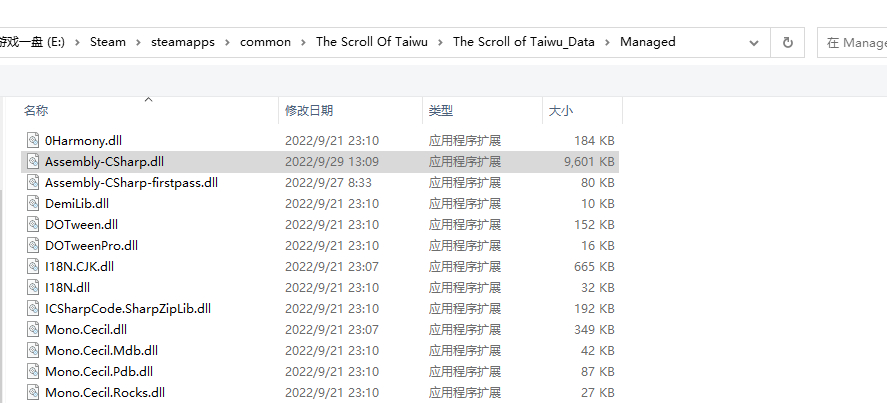887x403 pixels.
Task: Click the 0Harmony.dll file icon
Action: [x=33, y=140]
